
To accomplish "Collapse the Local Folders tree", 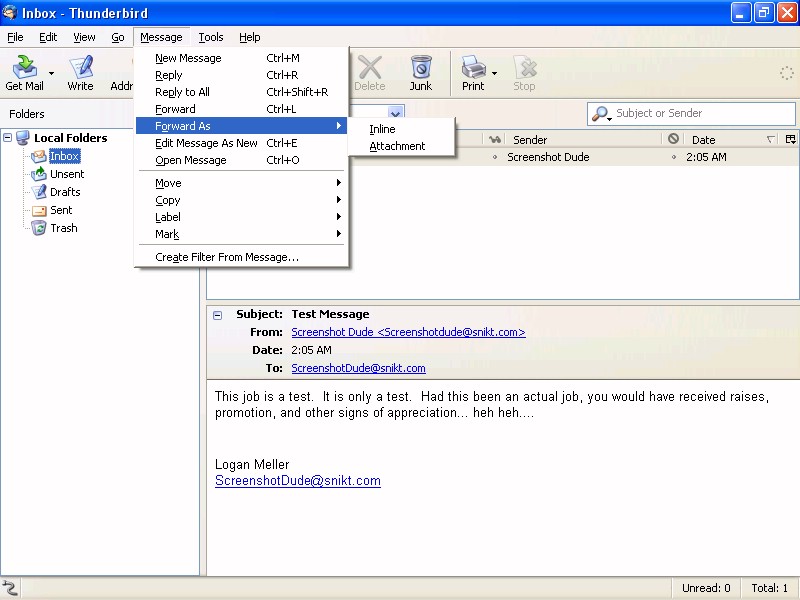I will [x=8, y=137].
